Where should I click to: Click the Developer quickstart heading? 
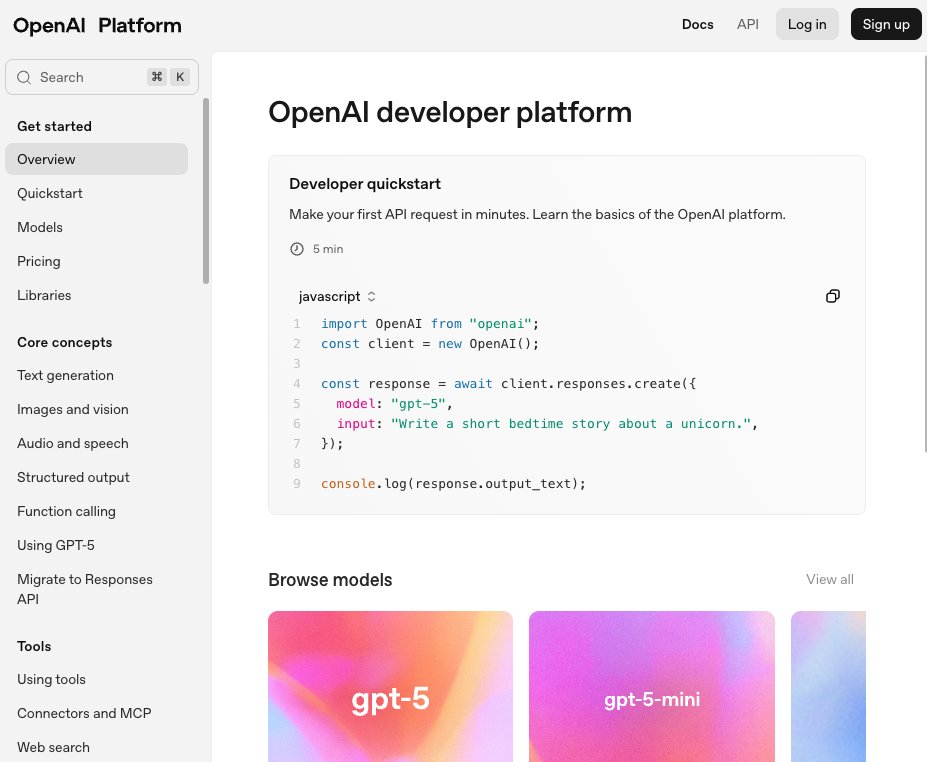point(365,184)
